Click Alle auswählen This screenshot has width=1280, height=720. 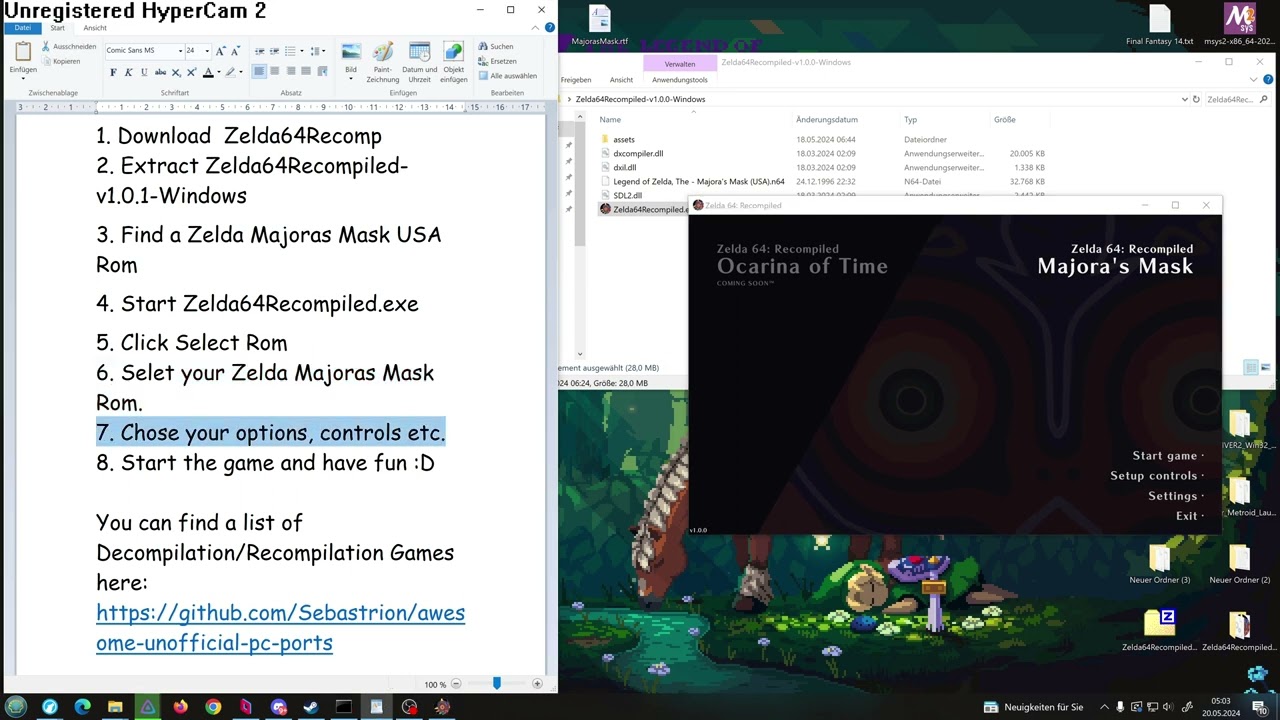coord(507,75)
